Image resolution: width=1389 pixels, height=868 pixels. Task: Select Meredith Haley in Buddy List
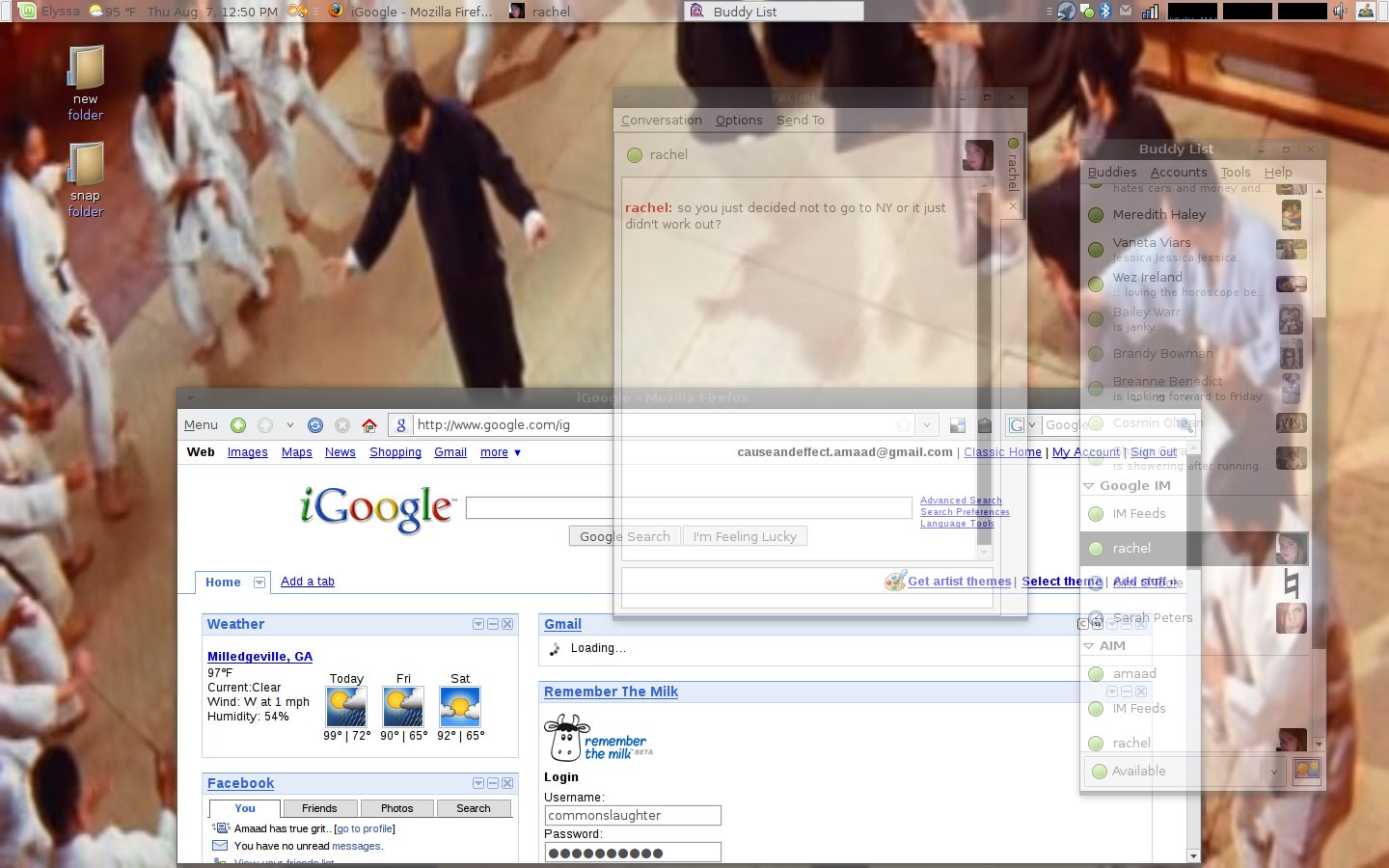click(x=1196, y=215)
